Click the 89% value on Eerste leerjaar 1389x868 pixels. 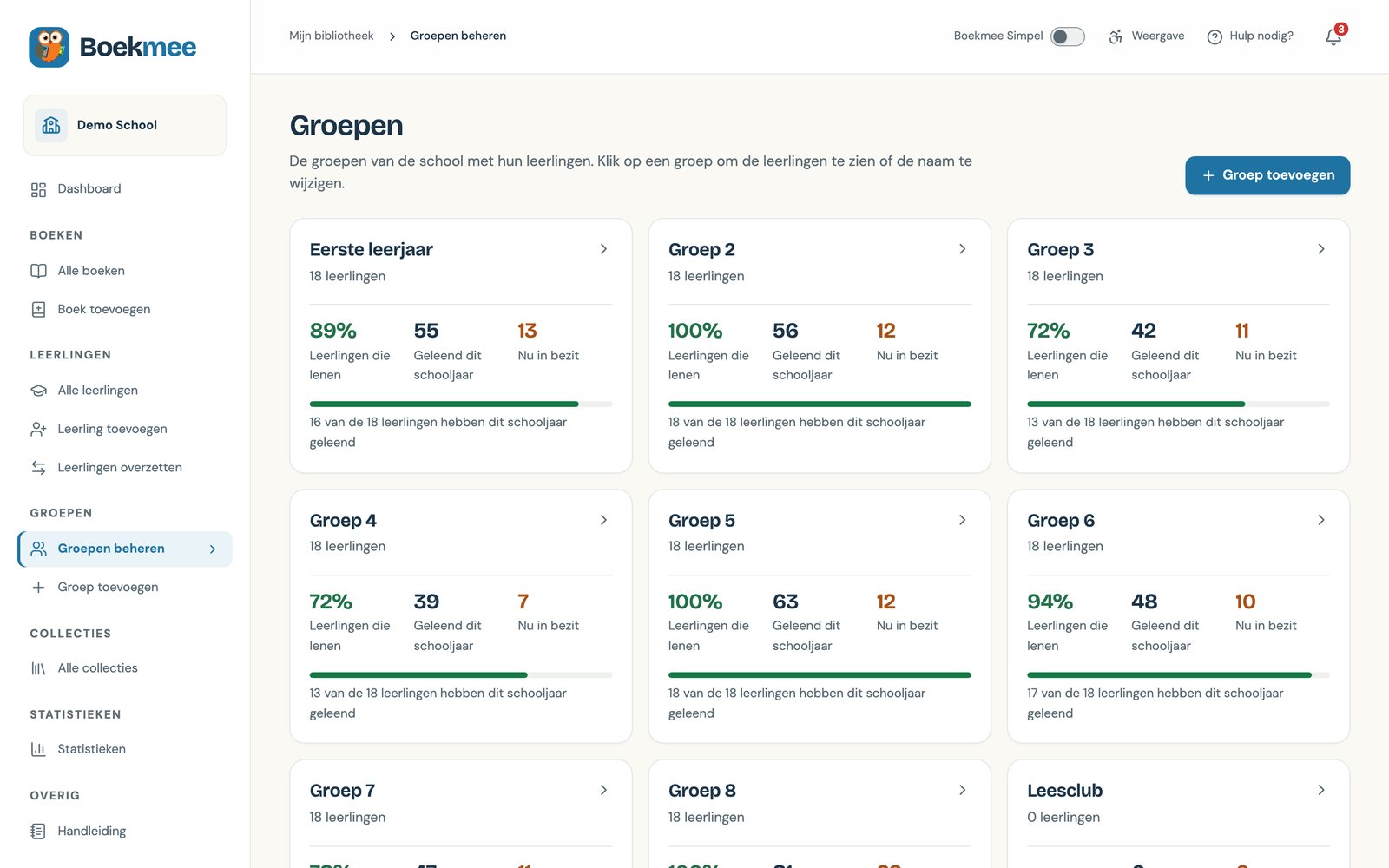coord(333,331)
